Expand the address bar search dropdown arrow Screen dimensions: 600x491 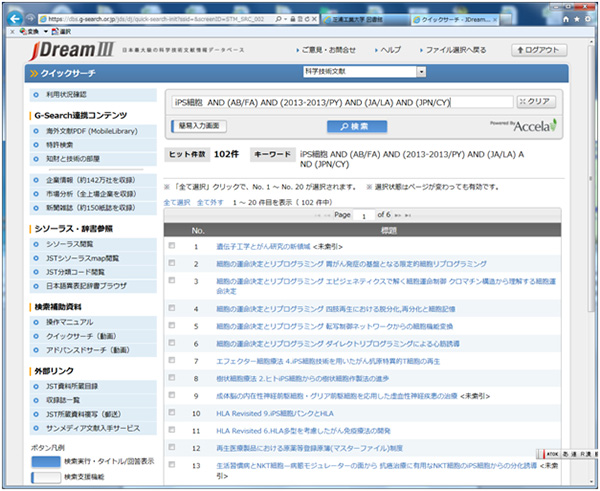click(x=285, y=19)
